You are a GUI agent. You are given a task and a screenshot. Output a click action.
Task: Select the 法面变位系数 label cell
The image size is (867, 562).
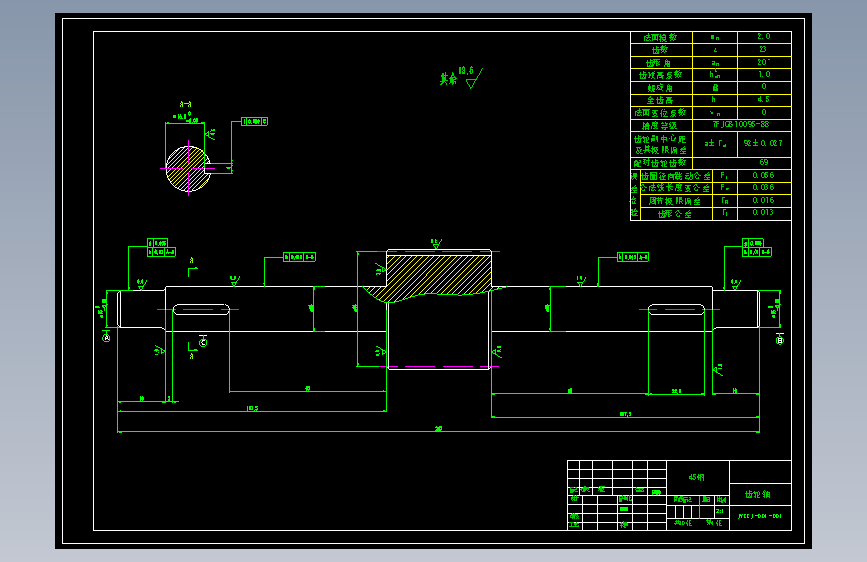pos(661,113)
